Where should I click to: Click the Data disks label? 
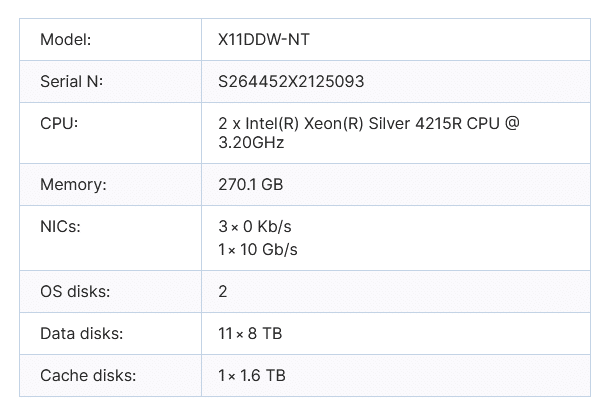point(81,334)
